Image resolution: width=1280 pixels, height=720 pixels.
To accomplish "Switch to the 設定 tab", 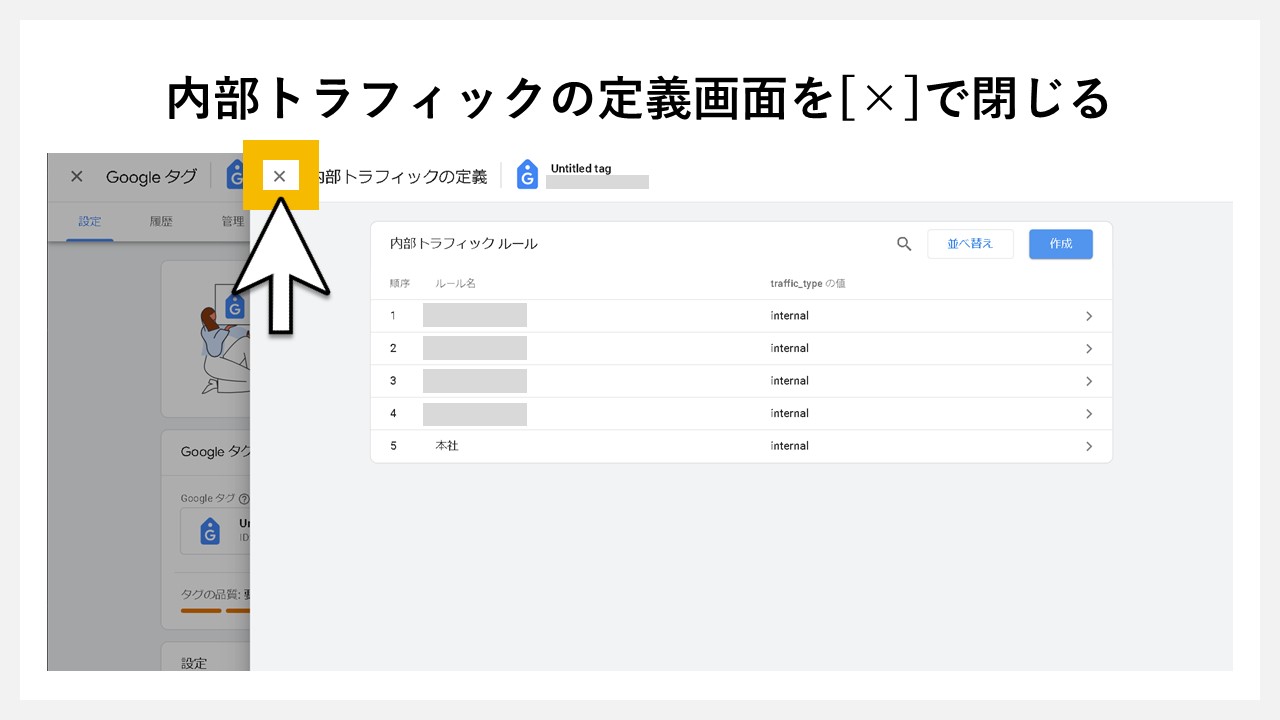I will [89, 221].
